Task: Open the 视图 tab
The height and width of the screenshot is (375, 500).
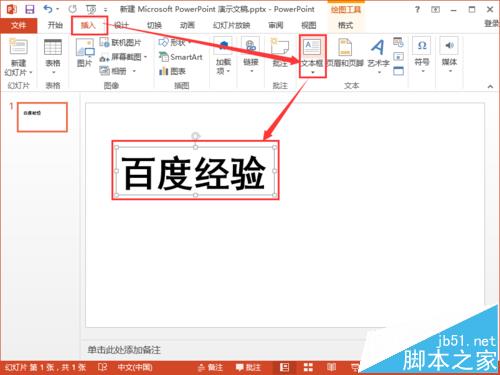Action: pos(308,25)
